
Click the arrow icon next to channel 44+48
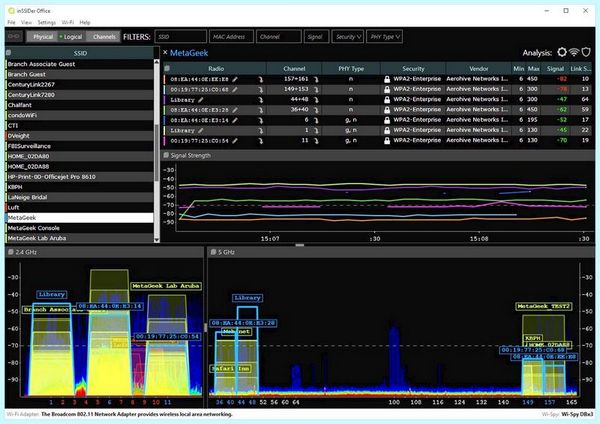pos(316,100)
